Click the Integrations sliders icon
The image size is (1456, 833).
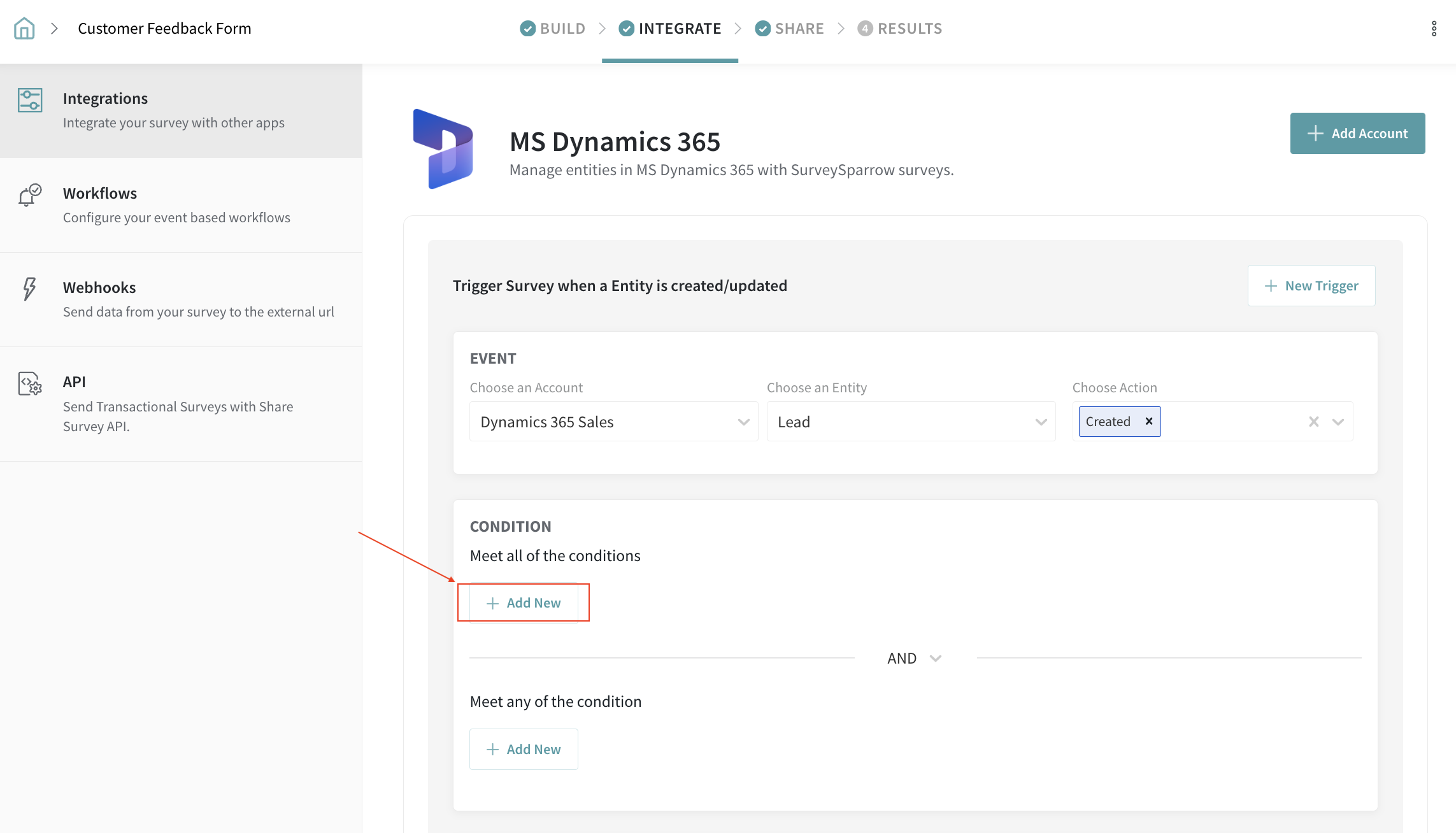[x=30, y=101]
